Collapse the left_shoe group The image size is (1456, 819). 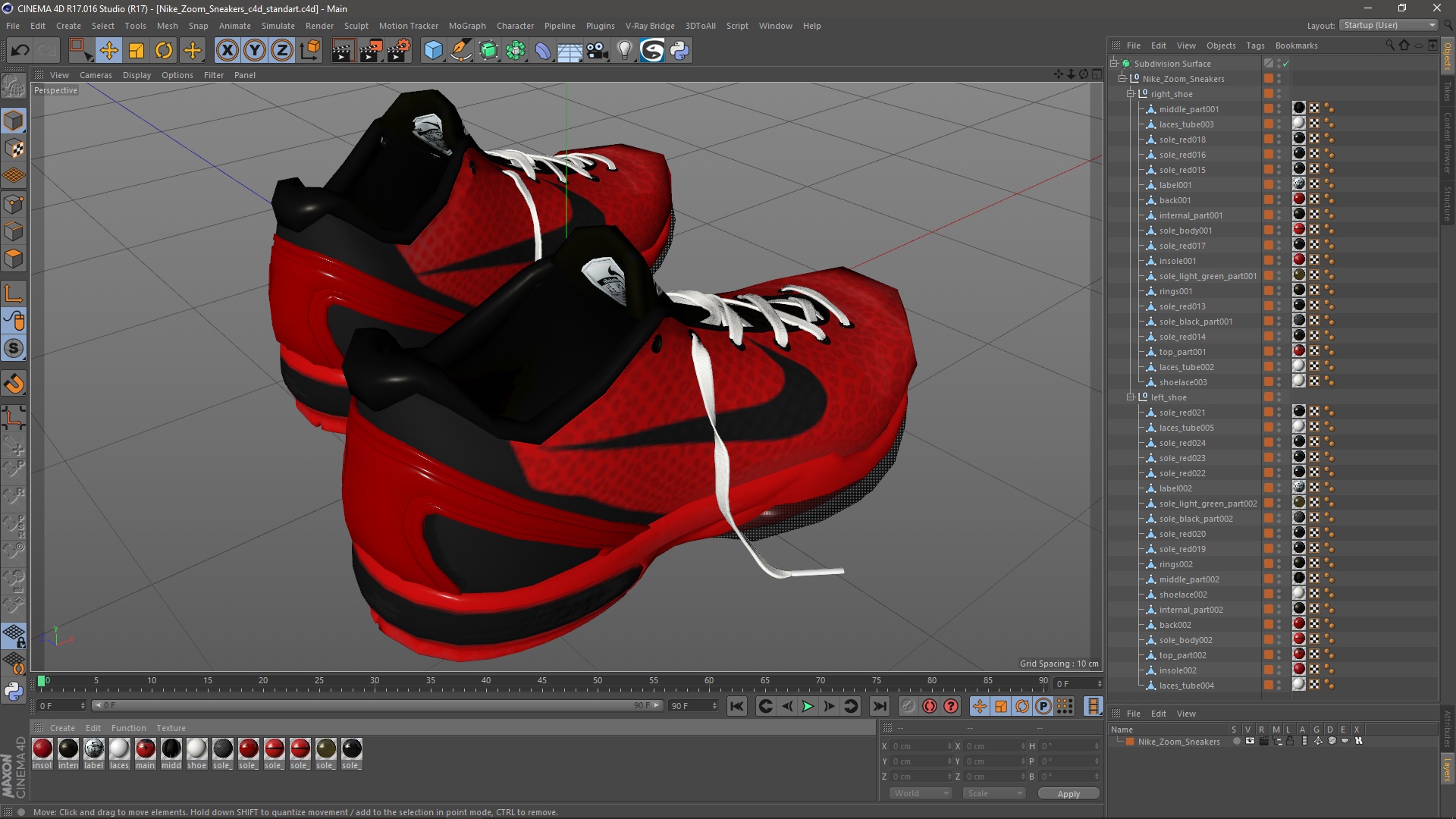point(1131,397)
